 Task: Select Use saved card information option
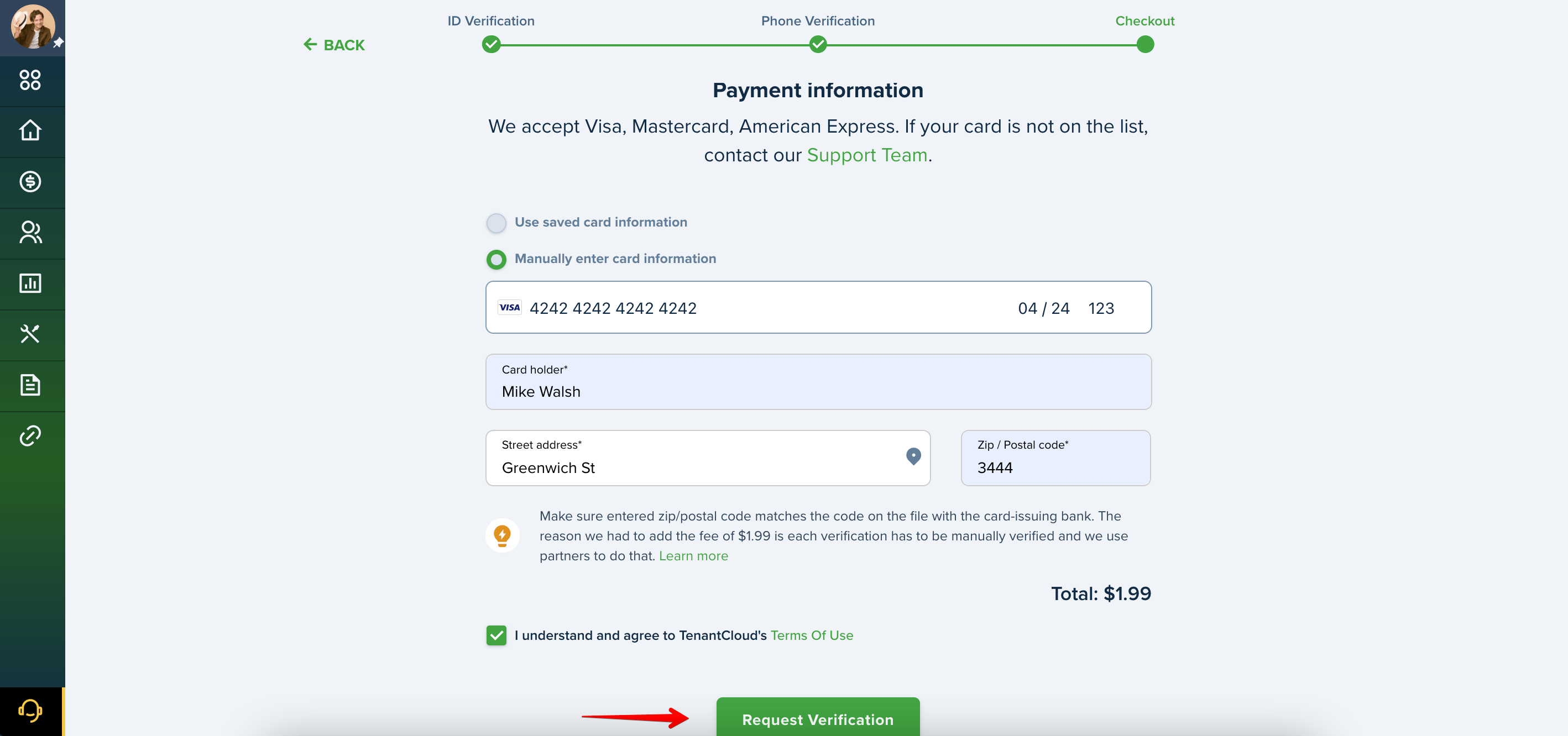tap(496, 223)
